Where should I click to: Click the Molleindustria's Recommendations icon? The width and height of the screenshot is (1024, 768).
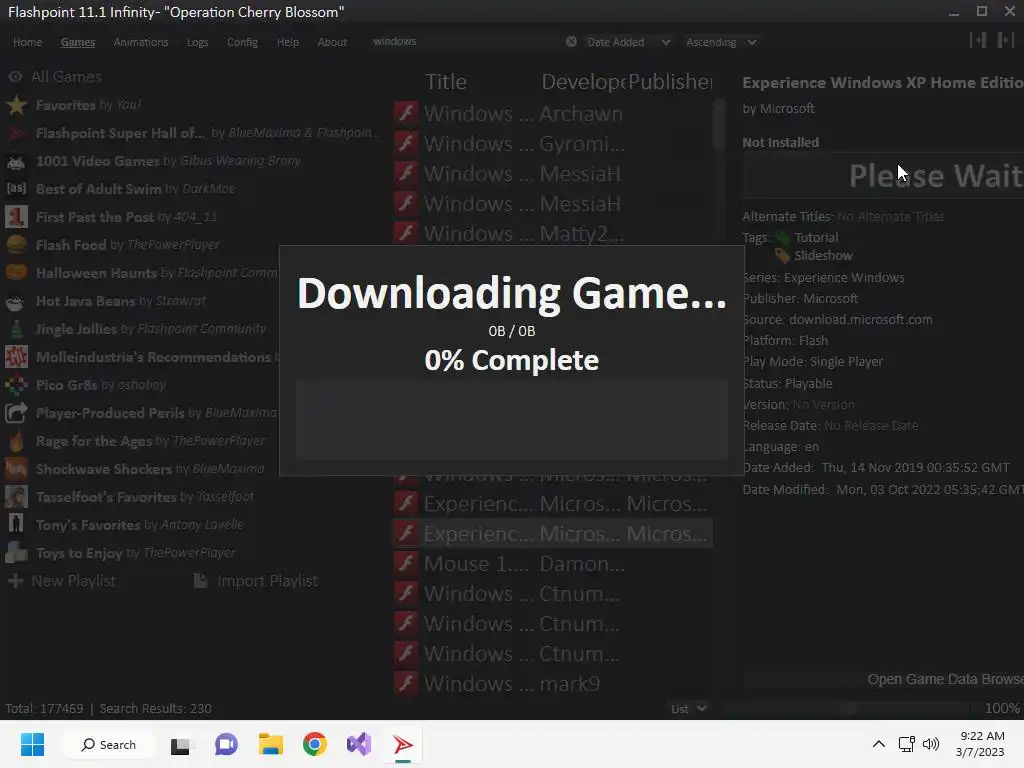click(x=16, y=357)
